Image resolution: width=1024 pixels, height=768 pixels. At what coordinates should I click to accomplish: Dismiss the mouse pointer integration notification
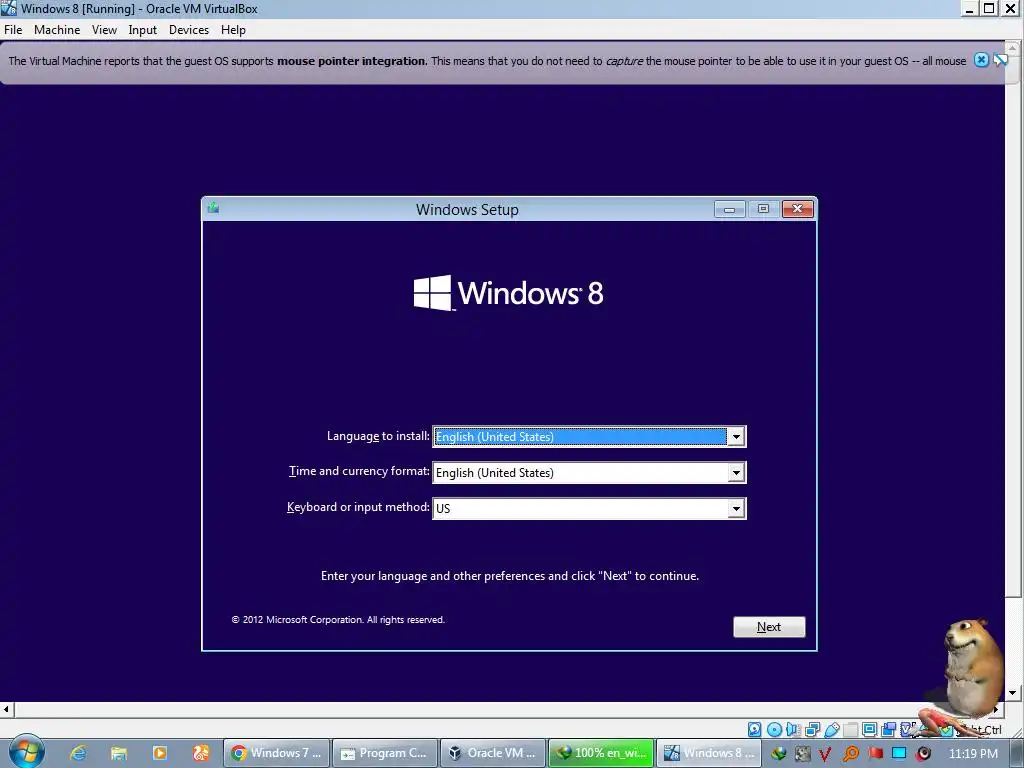tap(981, 60)
